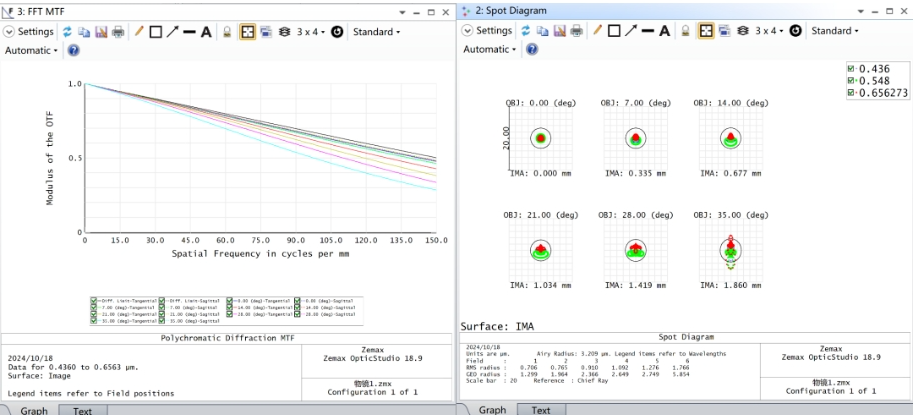
Task: Select the pencil draw tool in FFT MTF
Action: coord(138,32)
